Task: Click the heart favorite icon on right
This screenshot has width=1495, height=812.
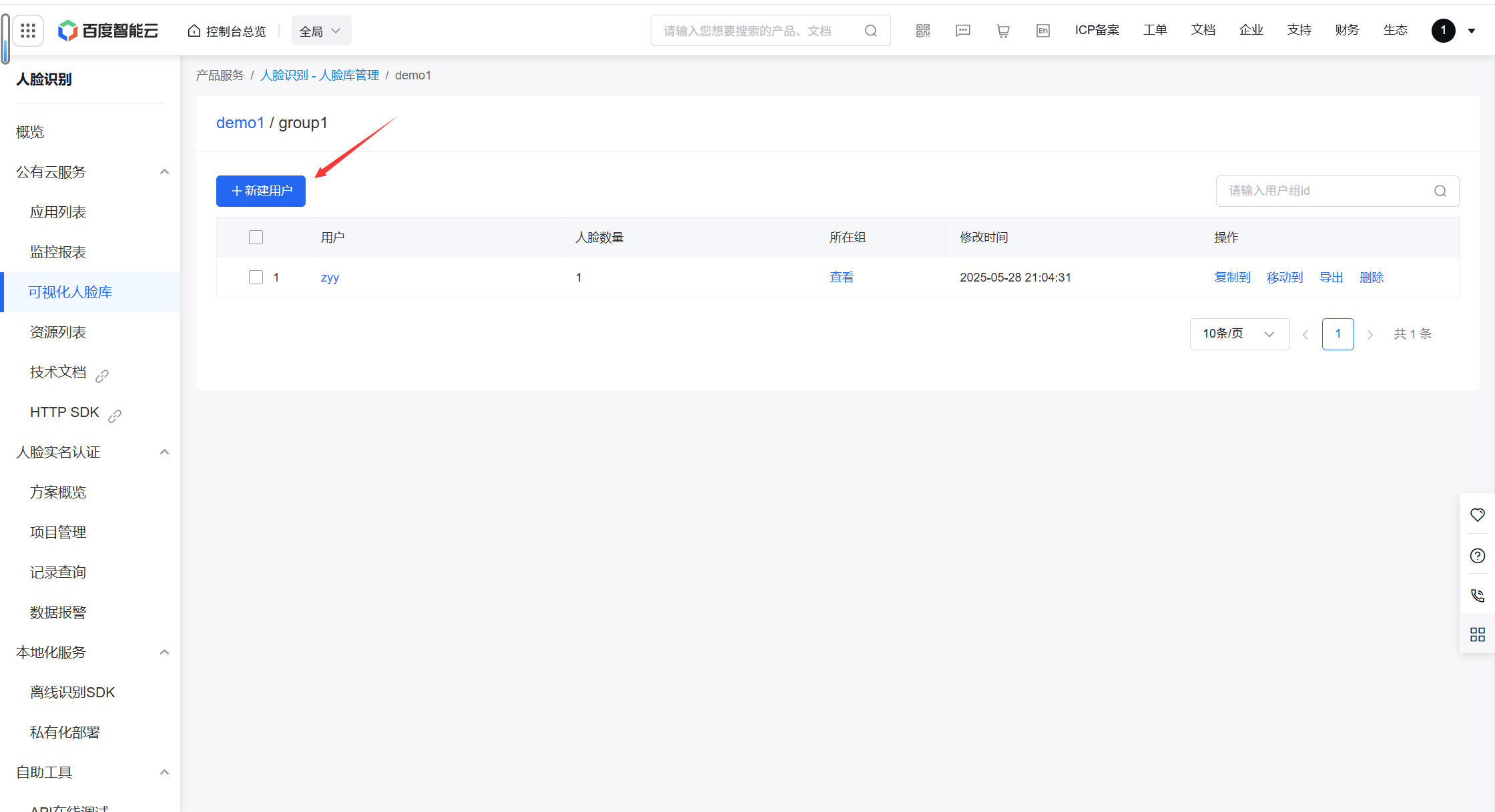Action: [1477, 515]
